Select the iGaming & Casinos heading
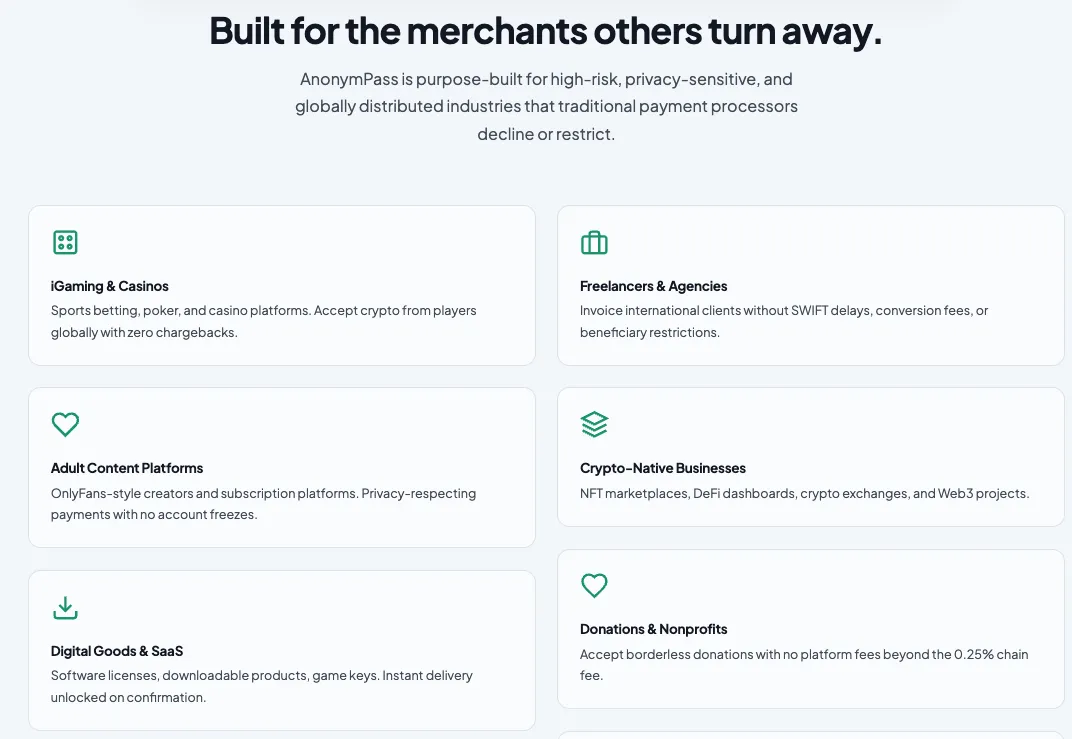Viewport: 1072px width, 739px height. tap(109, 286)
